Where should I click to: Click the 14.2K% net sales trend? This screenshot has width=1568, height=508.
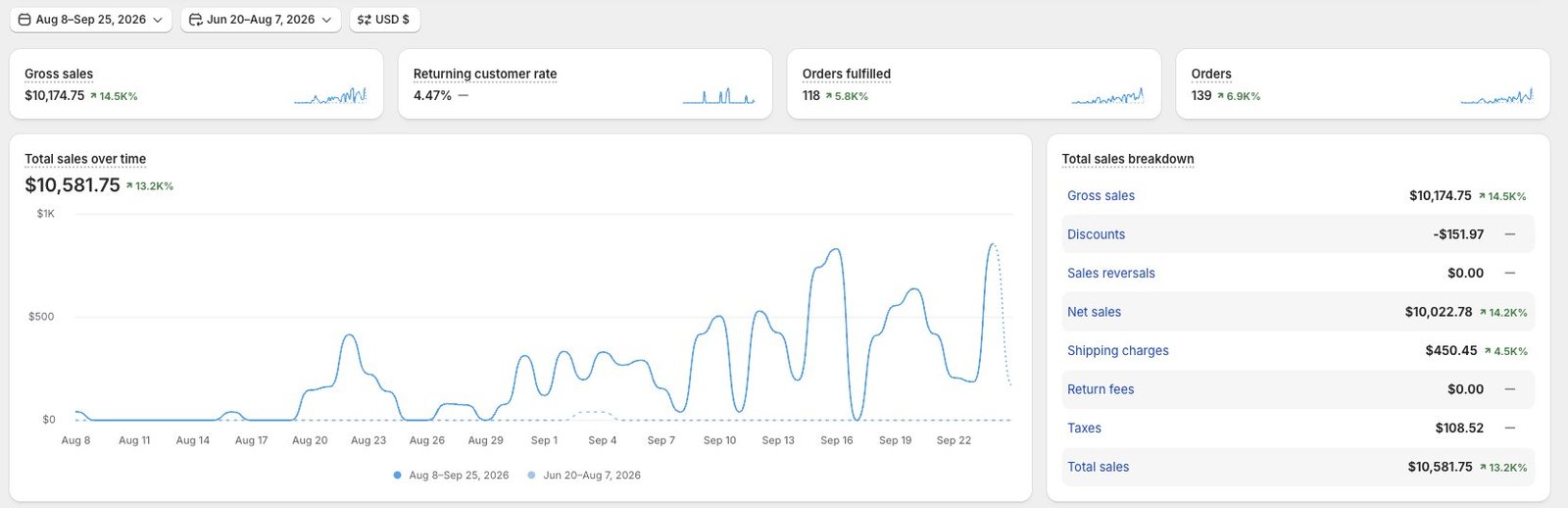[1503, 313]
